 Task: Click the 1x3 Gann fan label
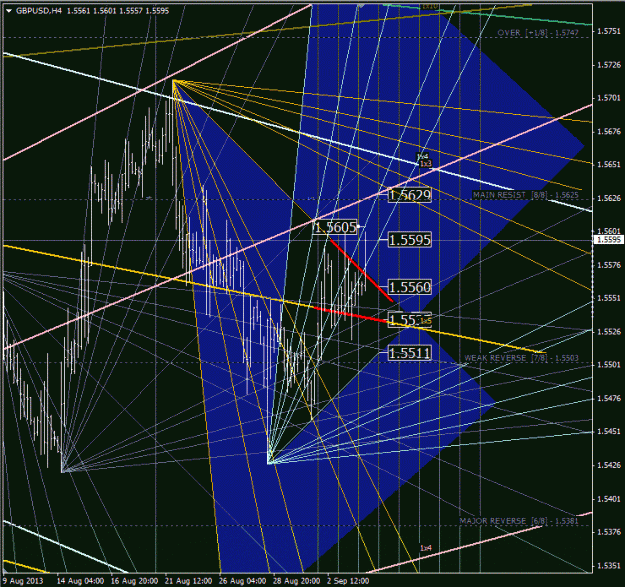coord(426,163)
